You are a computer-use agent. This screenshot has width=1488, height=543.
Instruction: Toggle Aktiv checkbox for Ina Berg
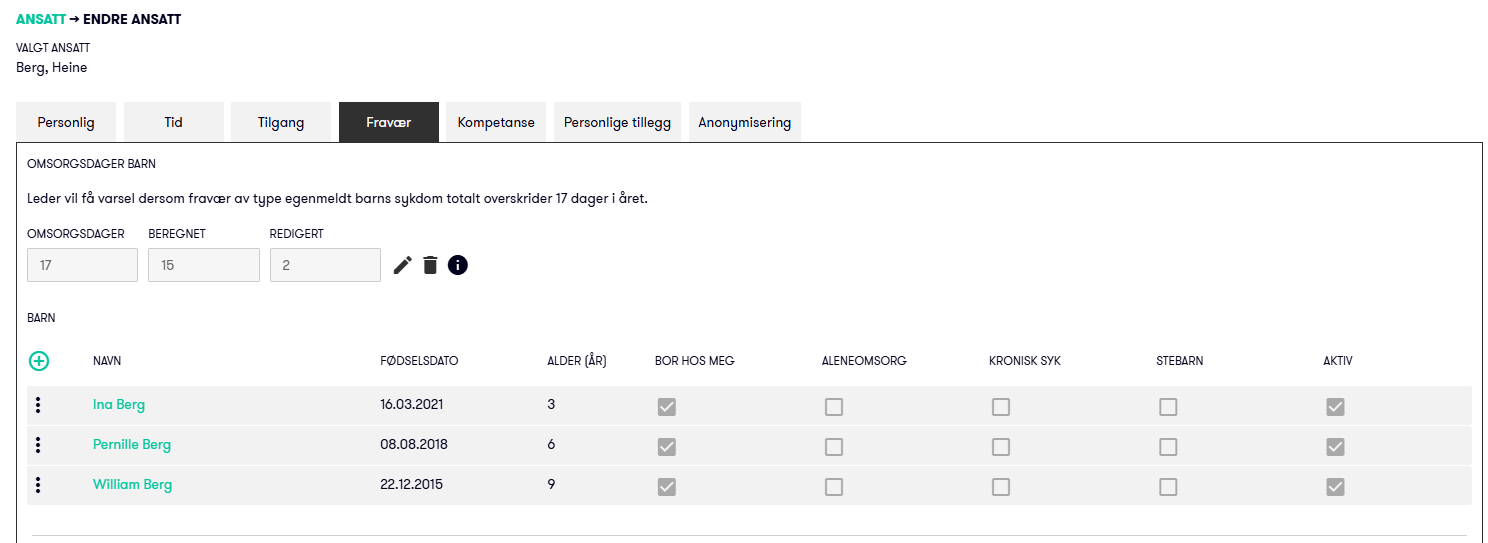[x=1335, y=407]
